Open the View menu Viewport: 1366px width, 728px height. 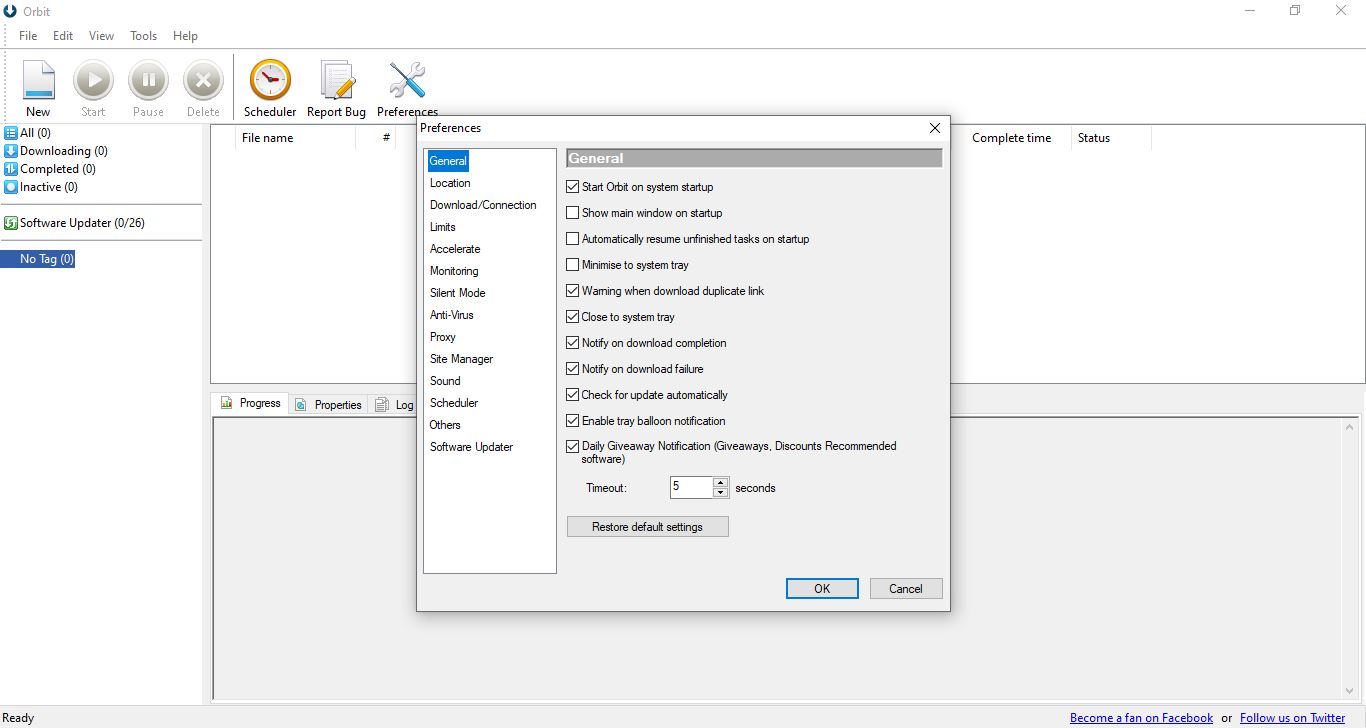click(101, 35)
